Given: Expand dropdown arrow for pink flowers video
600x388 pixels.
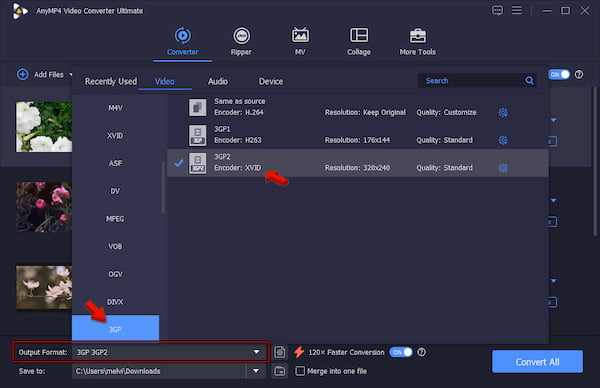Looking at the screenshot, I should tap(553, 201).
